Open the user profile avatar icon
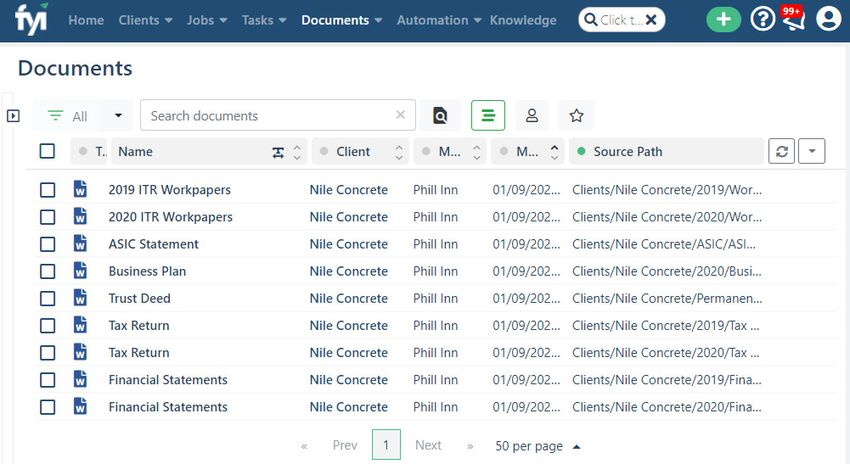Screen dimensions: 850x464 [x=828, y=20]
